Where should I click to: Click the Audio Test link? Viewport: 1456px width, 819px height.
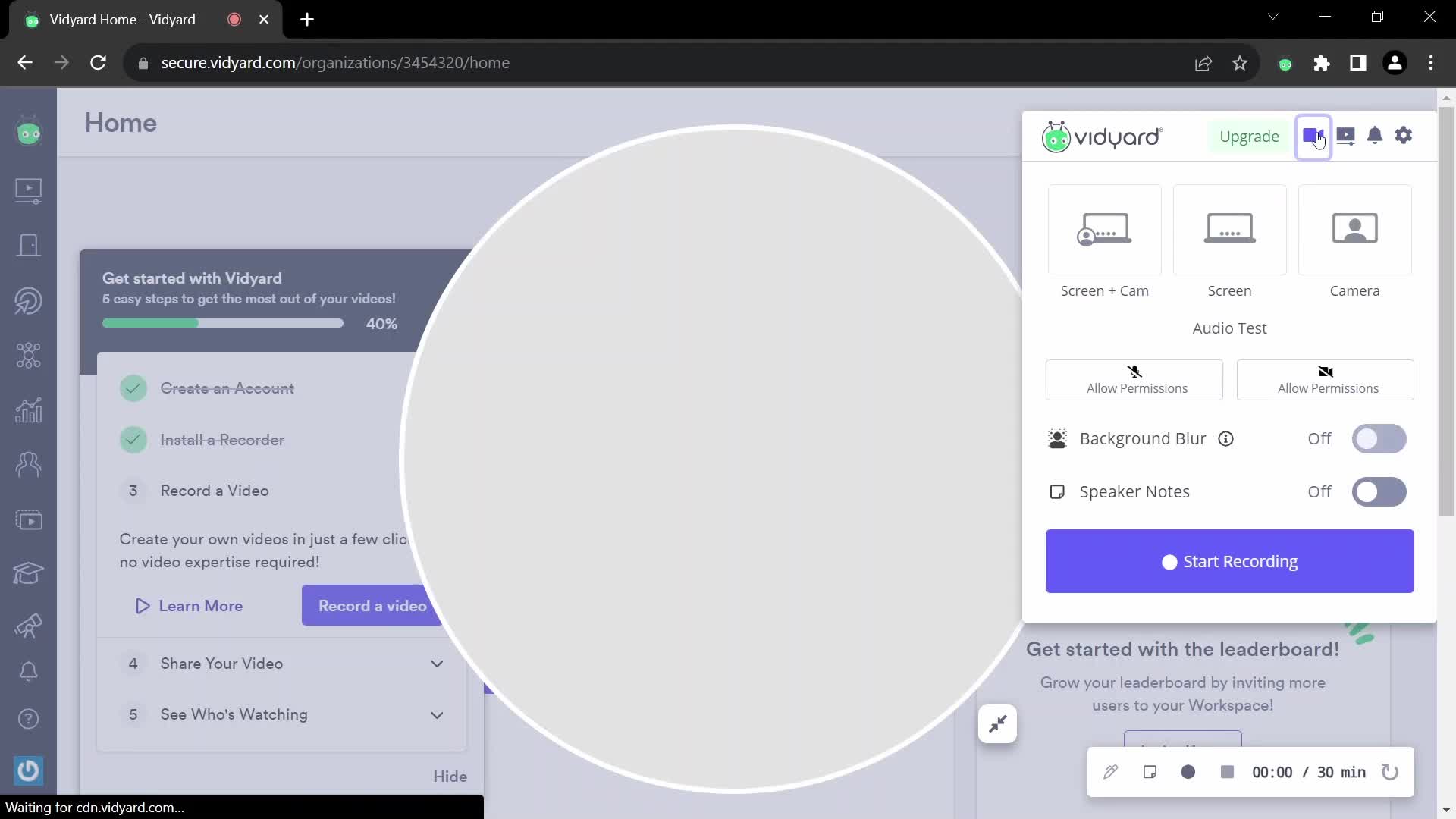pos(1229,328)
